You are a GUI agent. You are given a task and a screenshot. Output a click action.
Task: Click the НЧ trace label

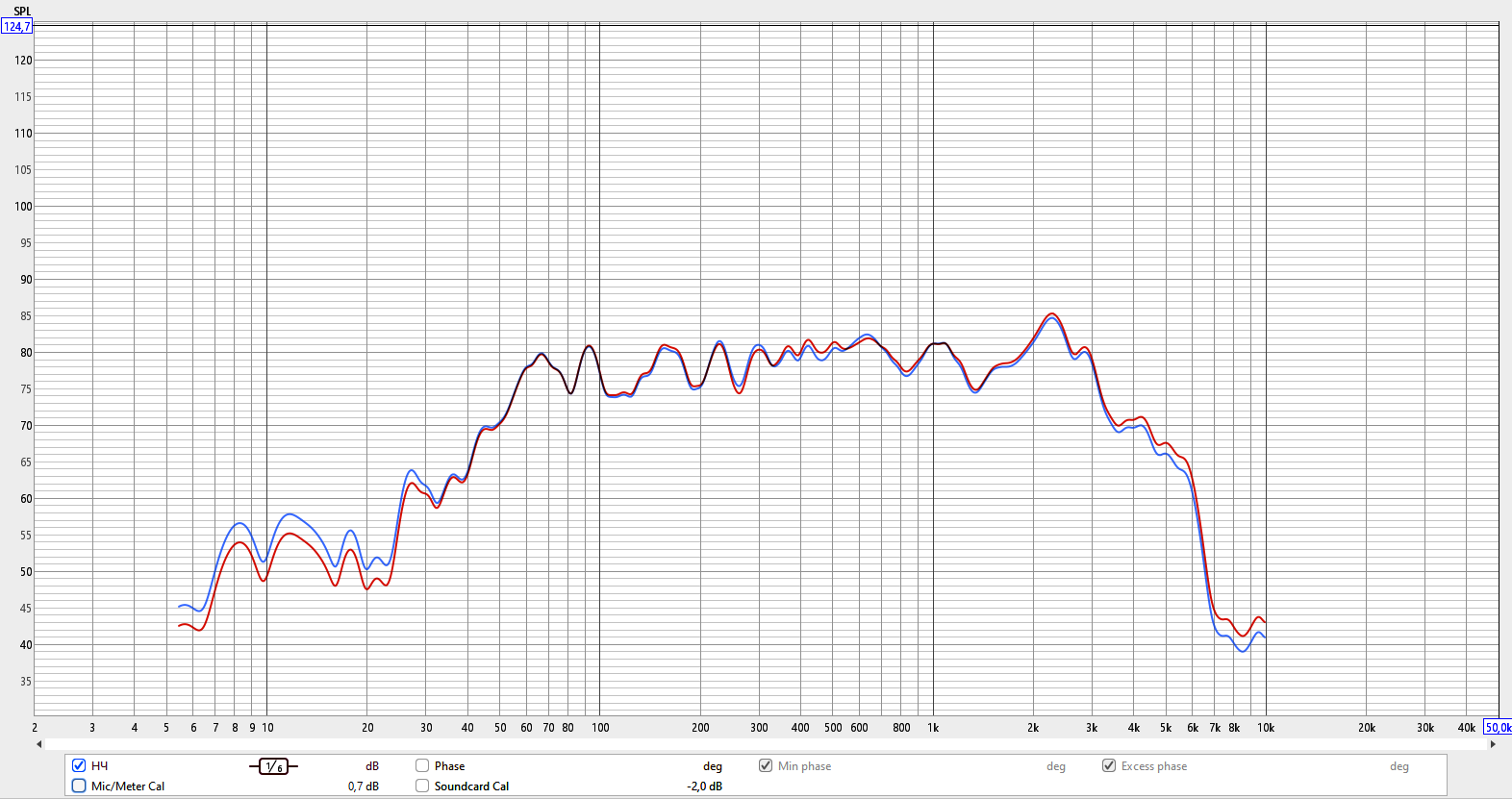100,766
